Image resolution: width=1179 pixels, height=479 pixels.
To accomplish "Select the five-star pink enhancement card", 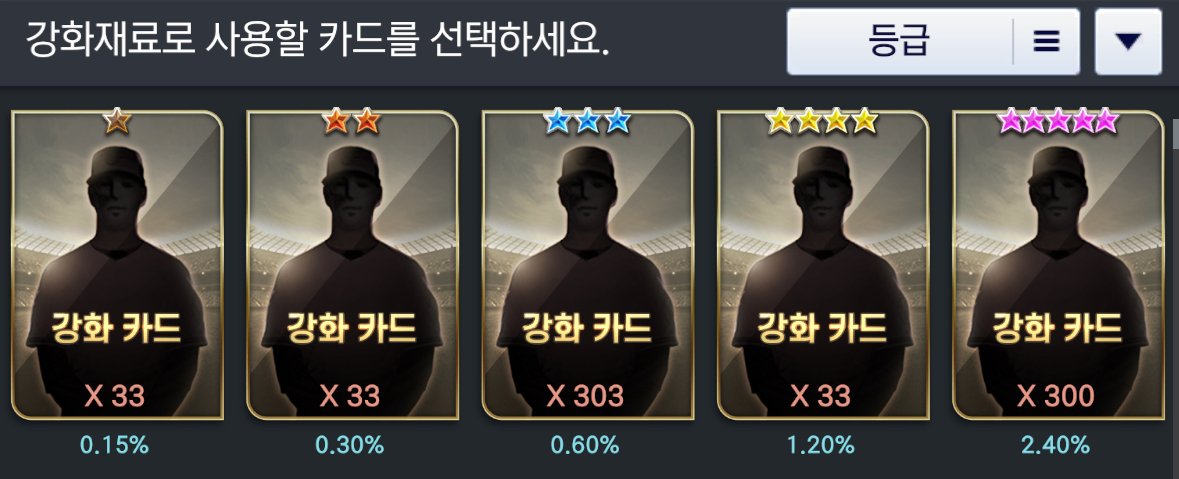I will (x=1058, y=265).
